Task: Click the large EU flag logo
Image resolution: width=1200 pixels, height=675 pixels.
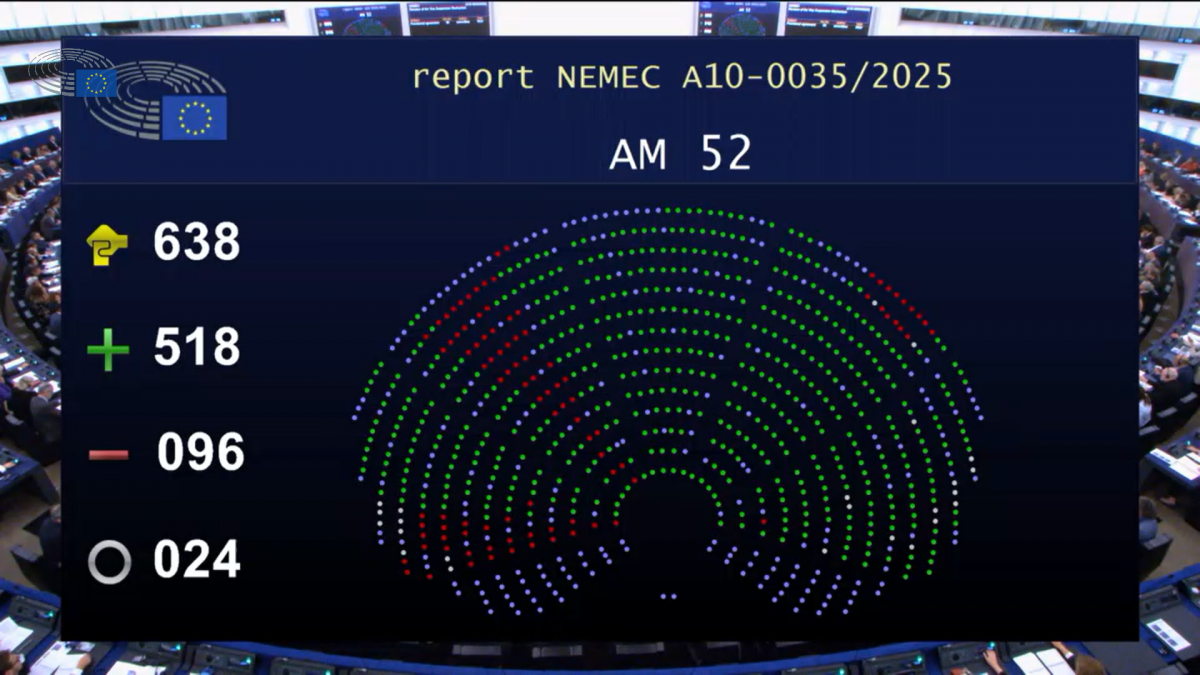Action: (x=194, y=118)
